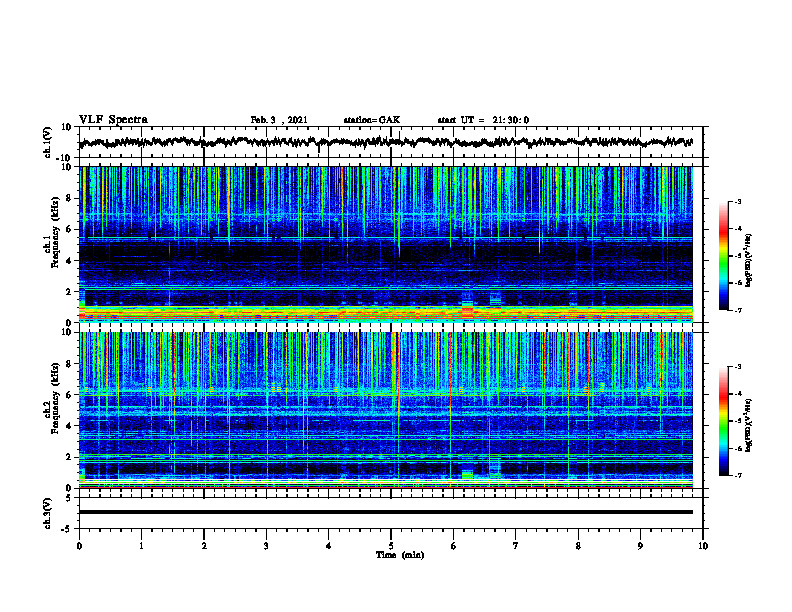This screenshot has width=792, height=612.
Task: Click the ch.2 log(PSD) colorbar label
Action: point(748,425)
